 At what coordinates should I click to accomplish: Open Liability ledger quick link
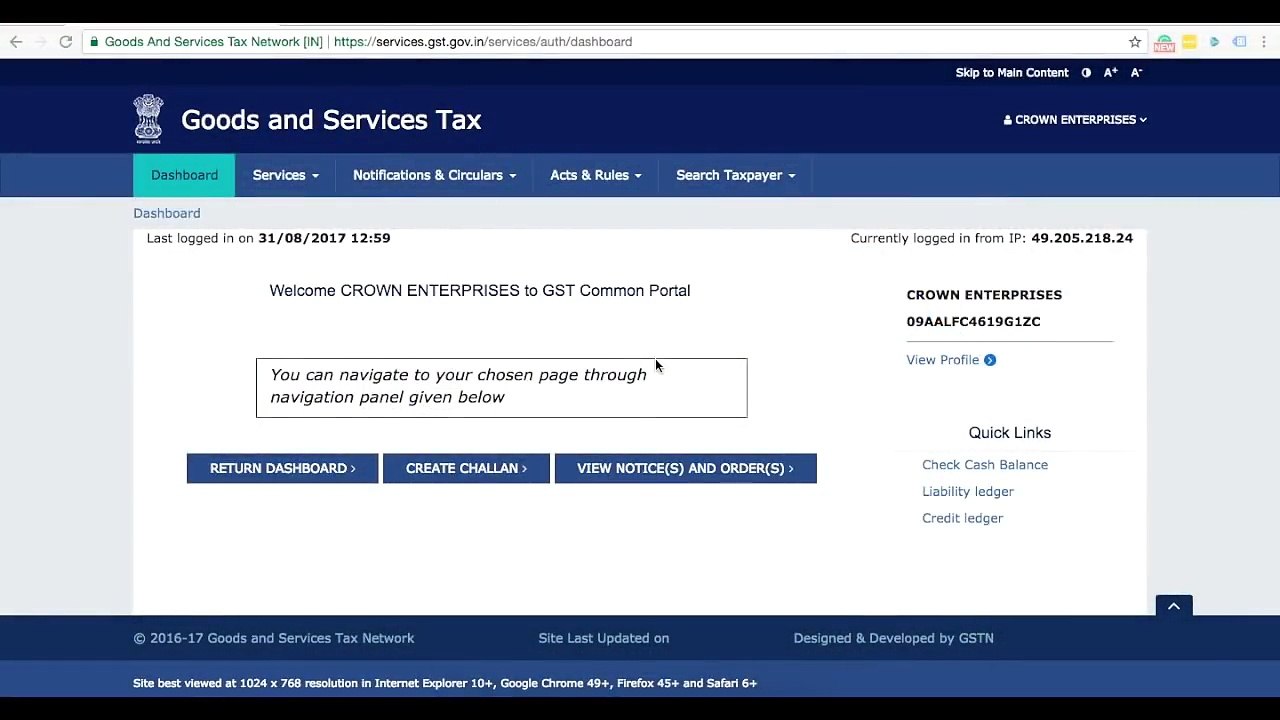tap(968, 492)
